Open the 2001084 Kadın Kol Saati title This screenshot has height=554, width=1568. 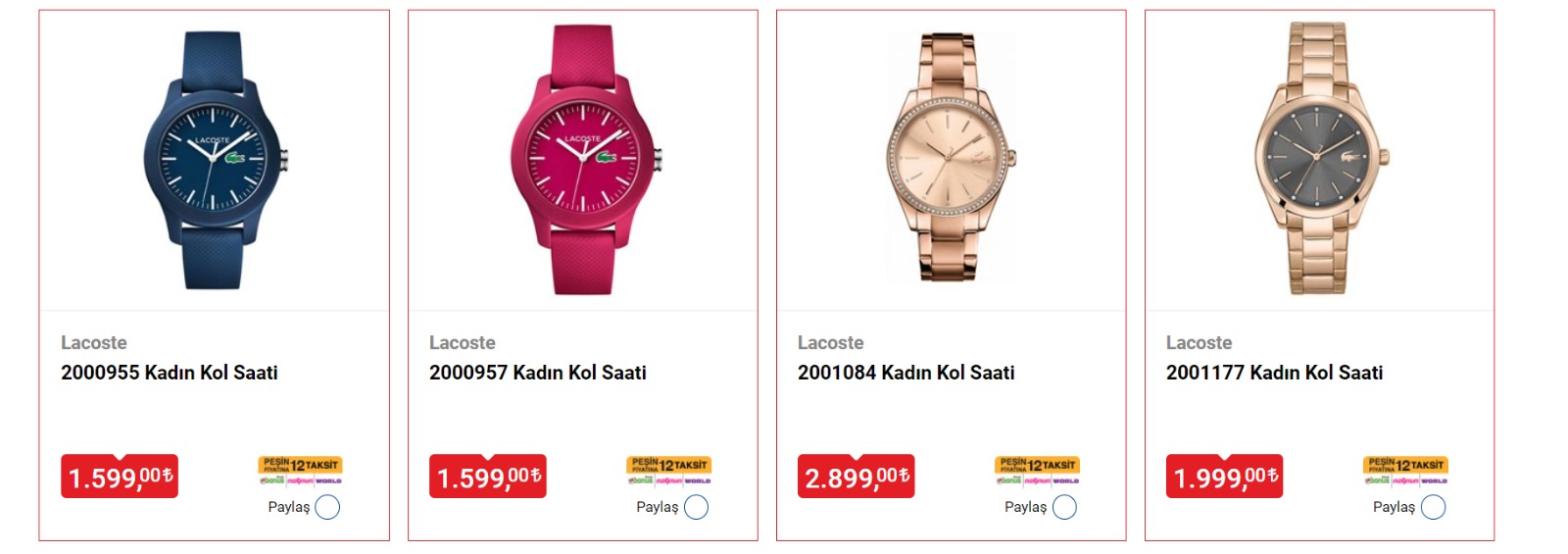point(906,373)
